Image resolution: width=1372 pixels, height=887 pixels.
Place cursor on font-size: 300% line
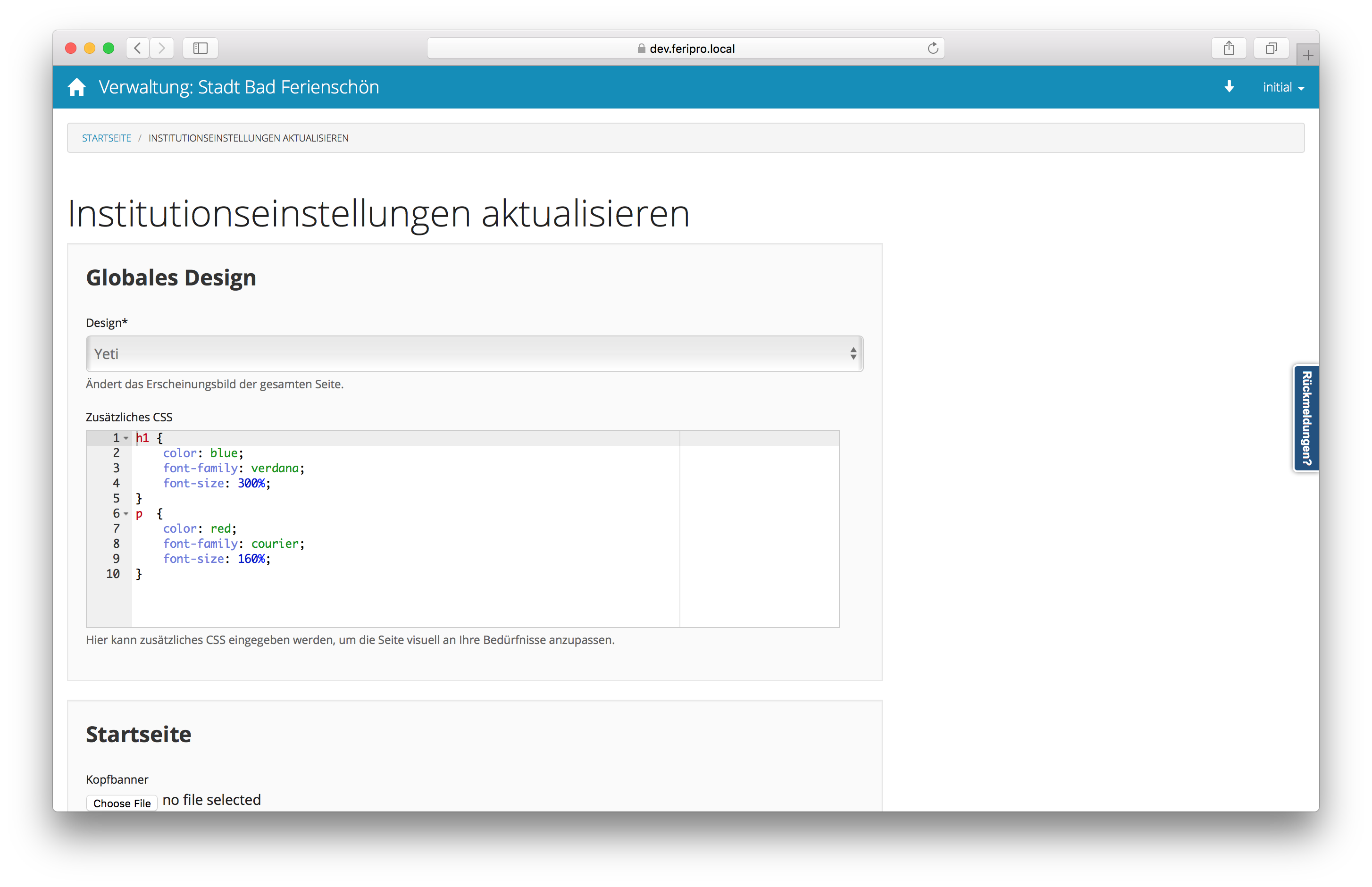[217, 483]
